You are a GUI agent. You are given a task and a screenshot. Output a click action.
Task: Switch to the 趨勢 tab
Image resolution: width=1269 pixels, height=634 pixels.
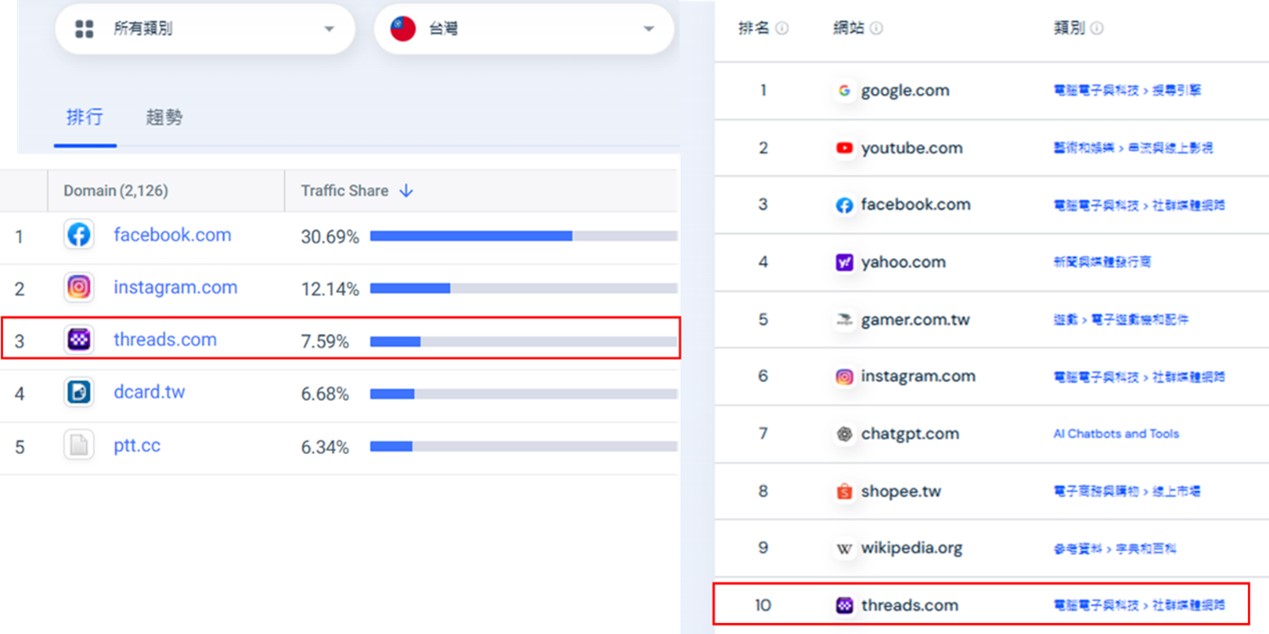click(164, 118)
